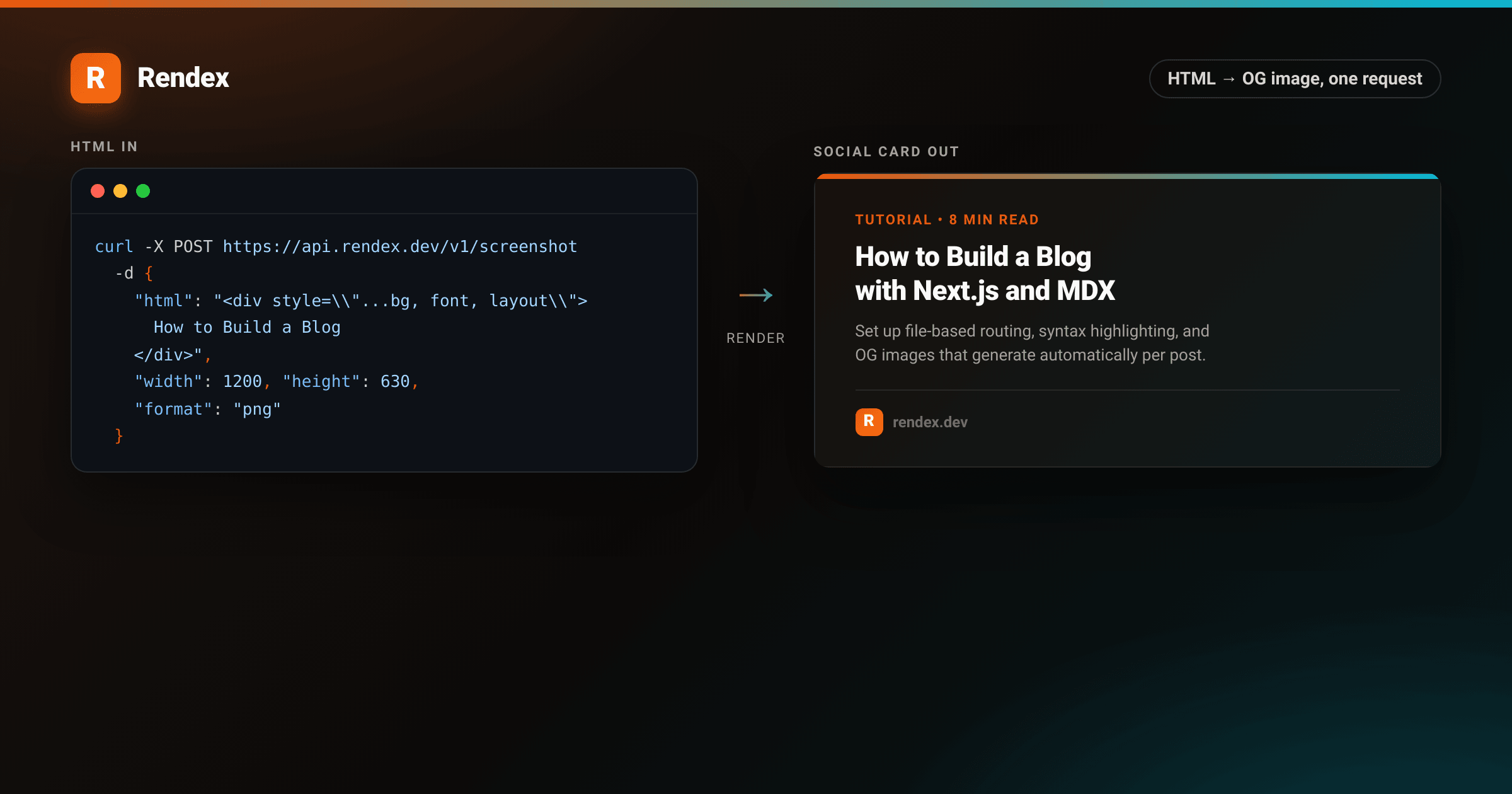The width and height of the screenshot is (1512, 794).
Task: Click the closing orange brace in code
Action: click(x=119, y=436)
